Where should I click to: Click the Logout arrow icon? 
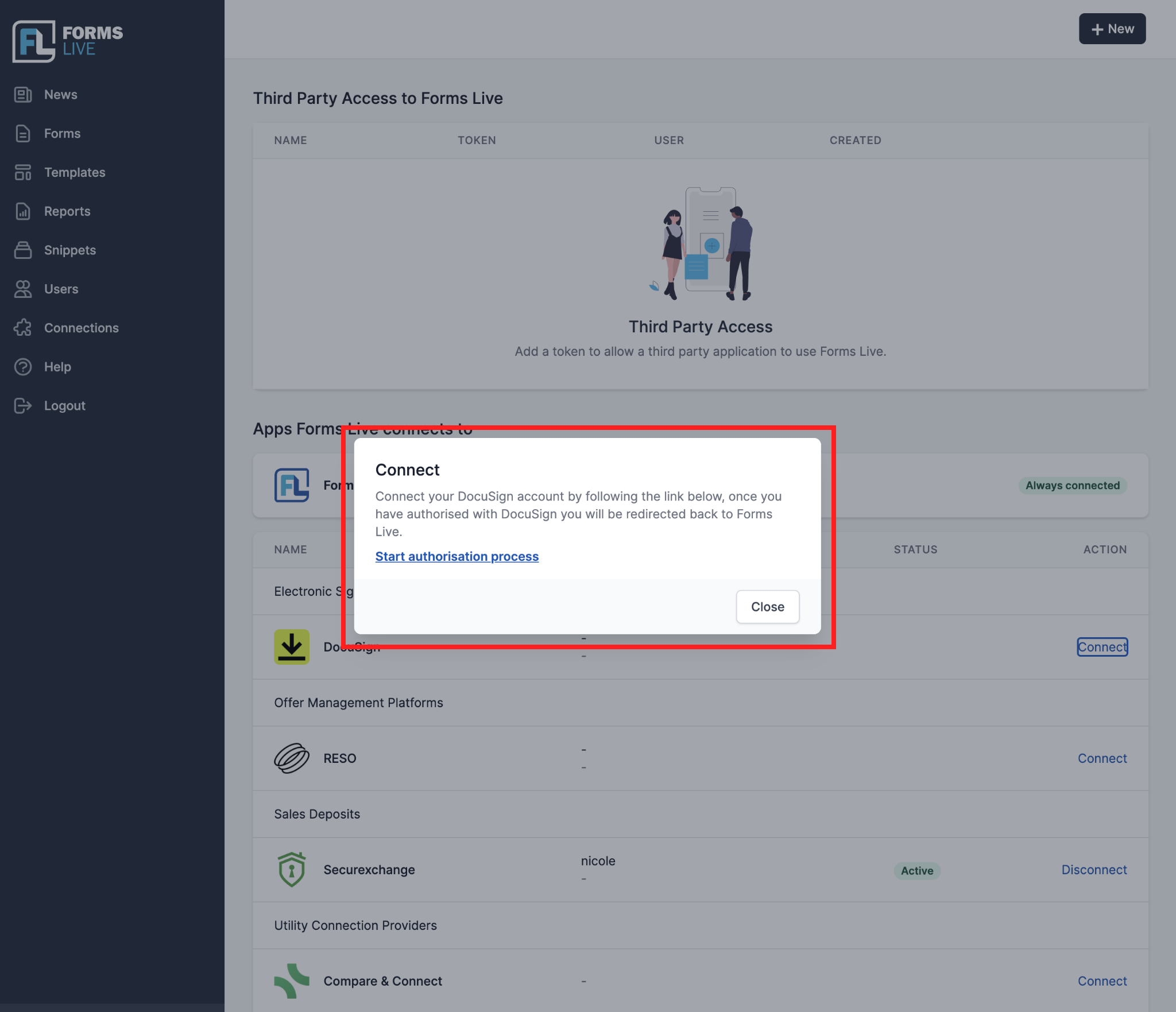click(23, 406)
